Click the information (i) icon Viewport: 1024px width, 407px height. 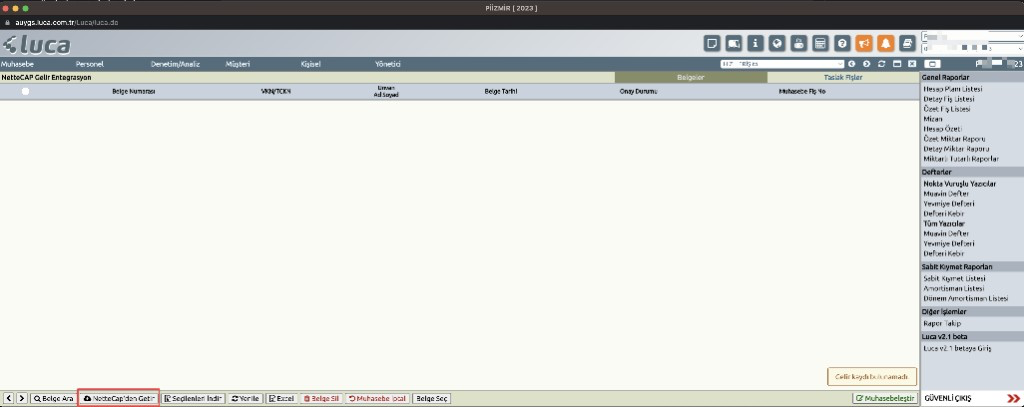[755, 43]
